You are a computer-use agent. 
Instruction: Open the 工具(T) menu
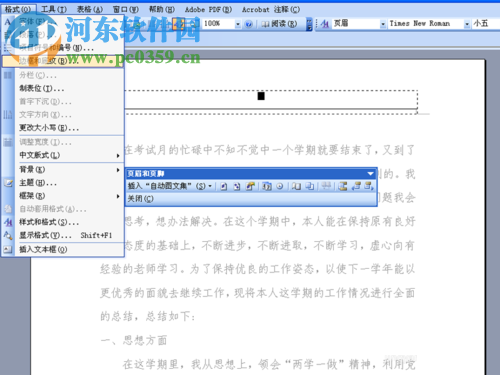54,10
